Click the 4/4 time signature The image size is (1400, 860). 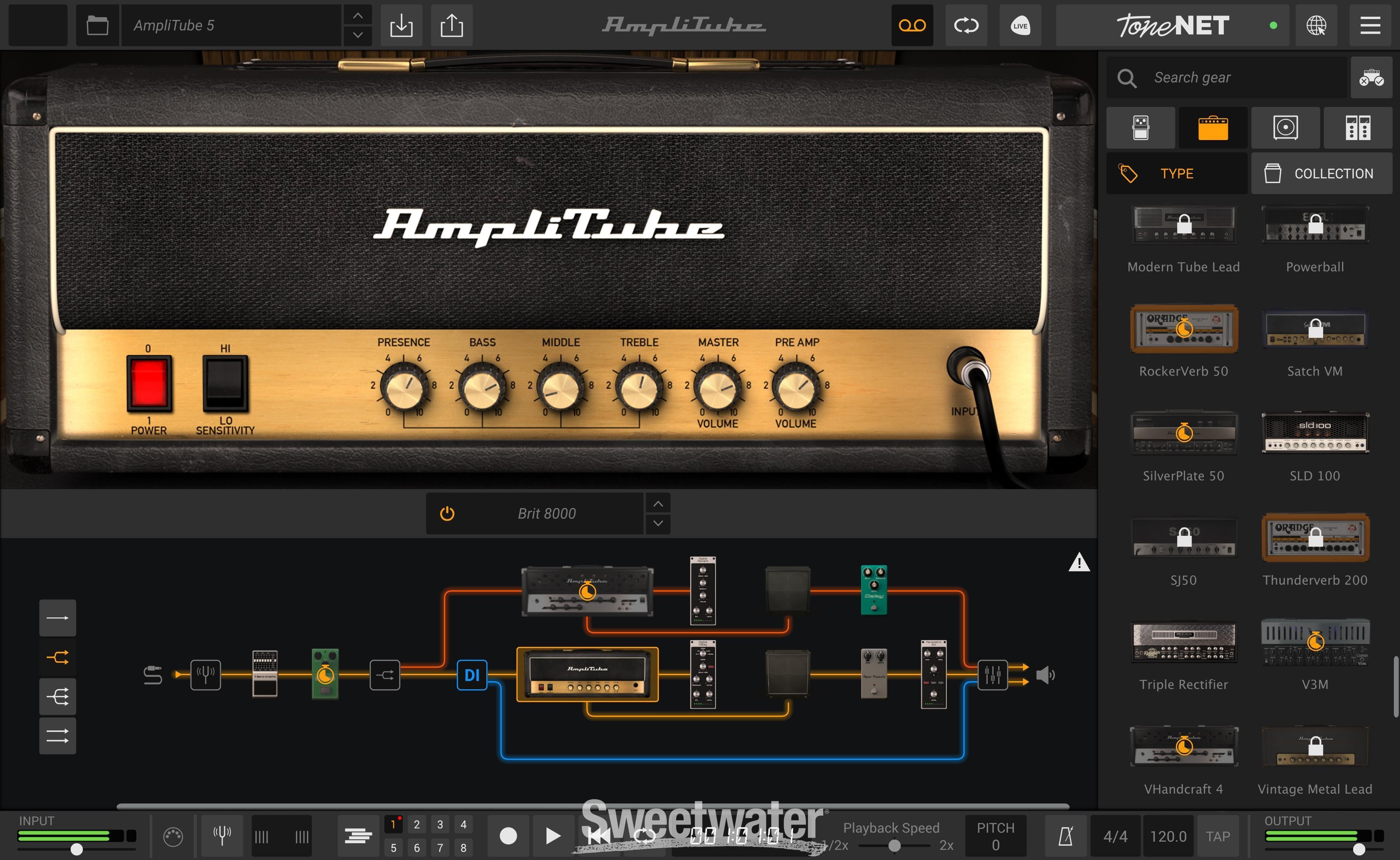tap(1115, 836)
